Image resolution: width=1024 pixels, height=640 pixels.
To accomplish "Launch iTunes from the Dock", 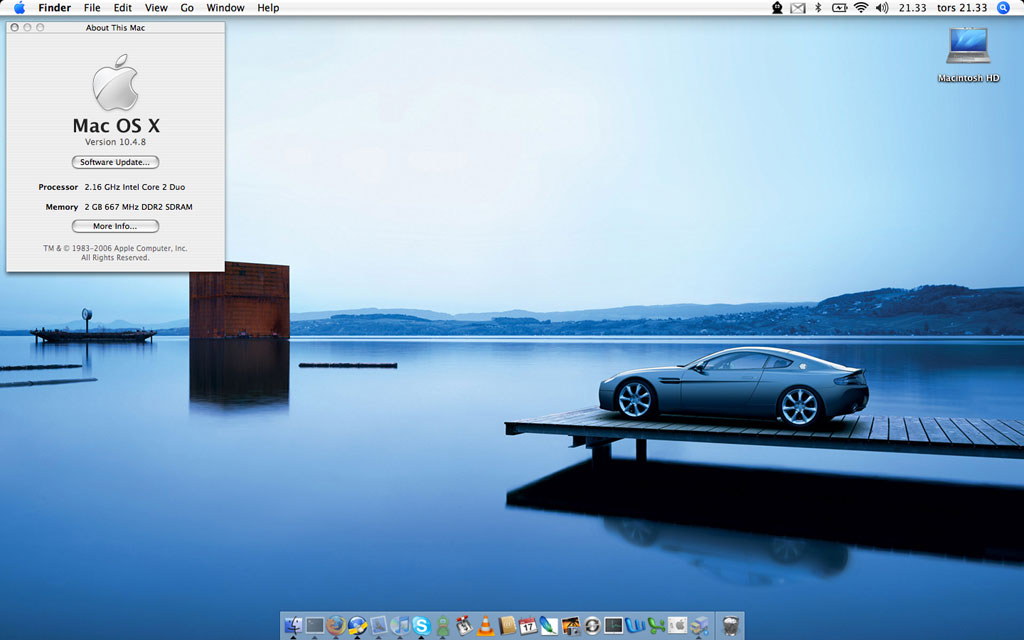I will (400, 626).
